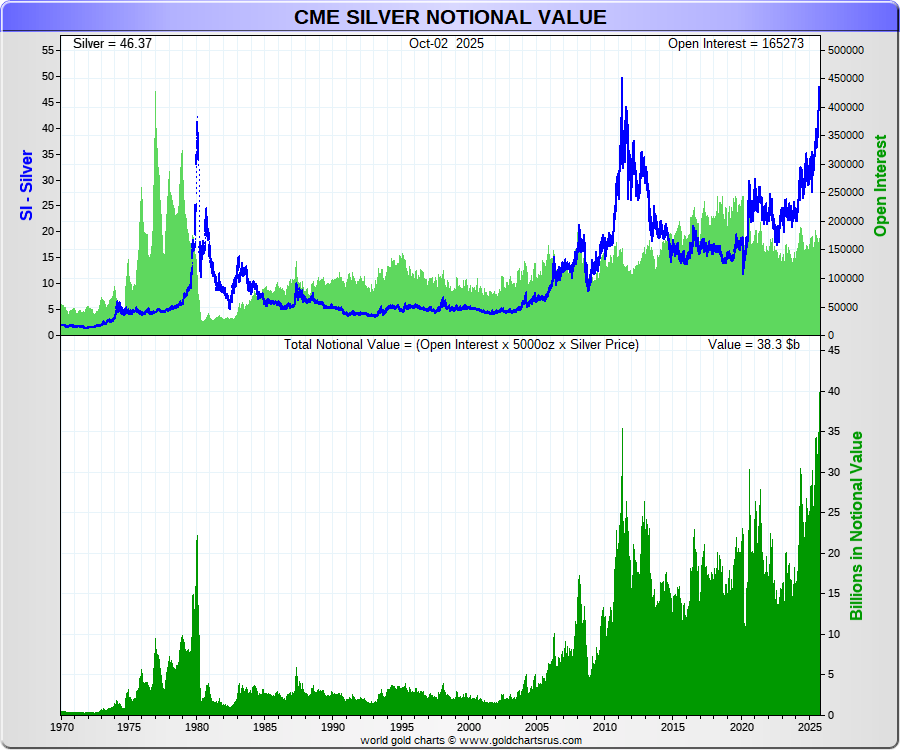Click the 1980 year label on x-axis
Image resolution: width=900 pixels, height=750 pixels.
(197, 727)
